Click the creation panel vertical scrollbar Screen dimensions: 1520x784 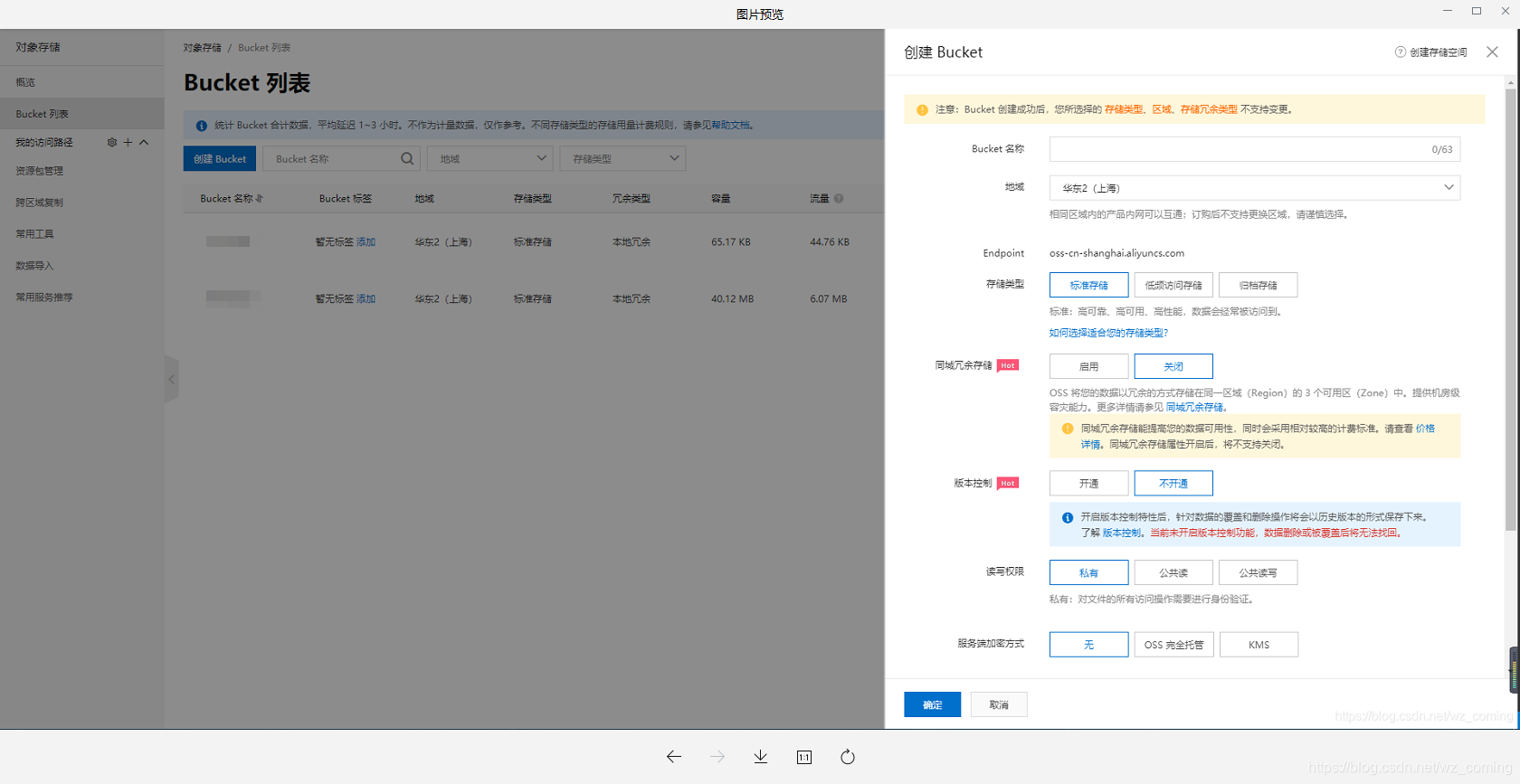point(1510,307)
